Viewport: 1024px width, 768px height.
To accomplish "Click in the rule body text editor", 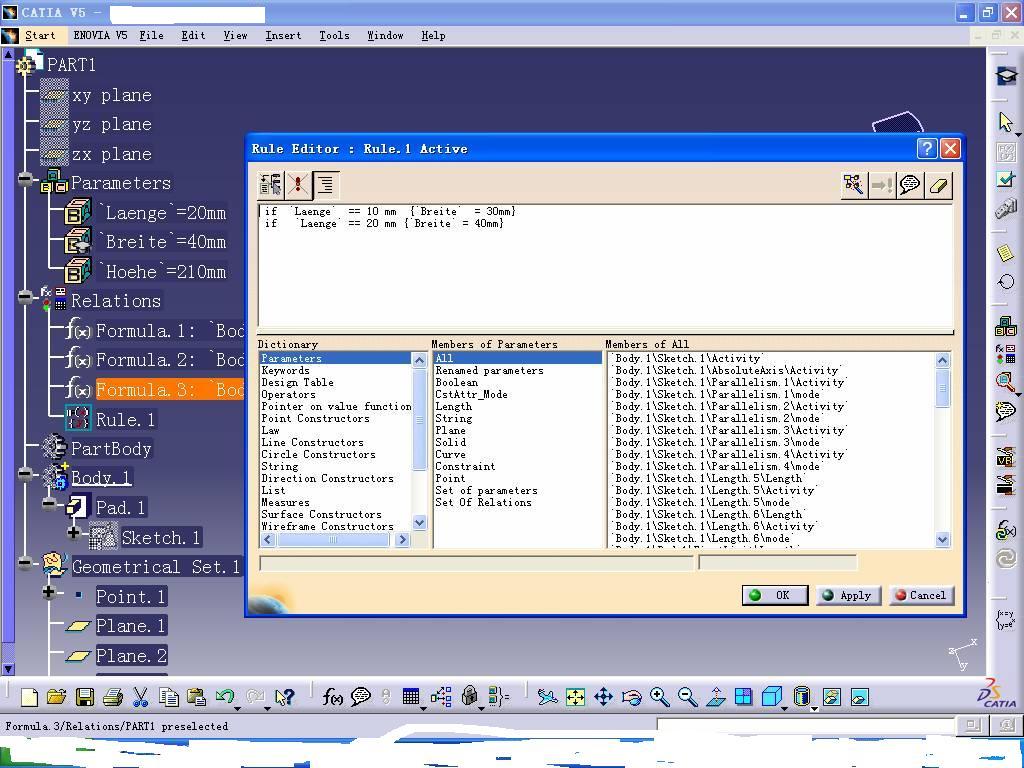I will pyautogui.click(x=605, y=266).
